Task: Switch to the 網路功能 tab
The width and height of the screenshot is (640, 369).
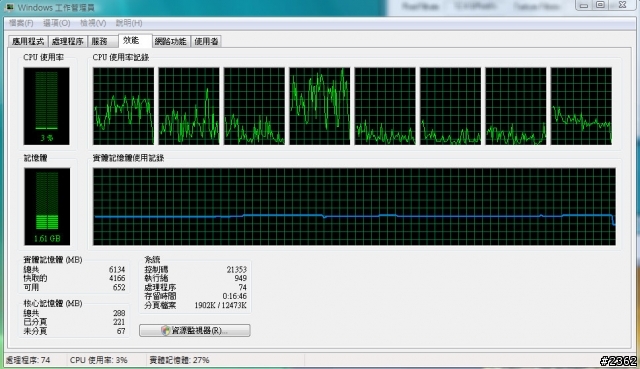Action: click(171, 41)
